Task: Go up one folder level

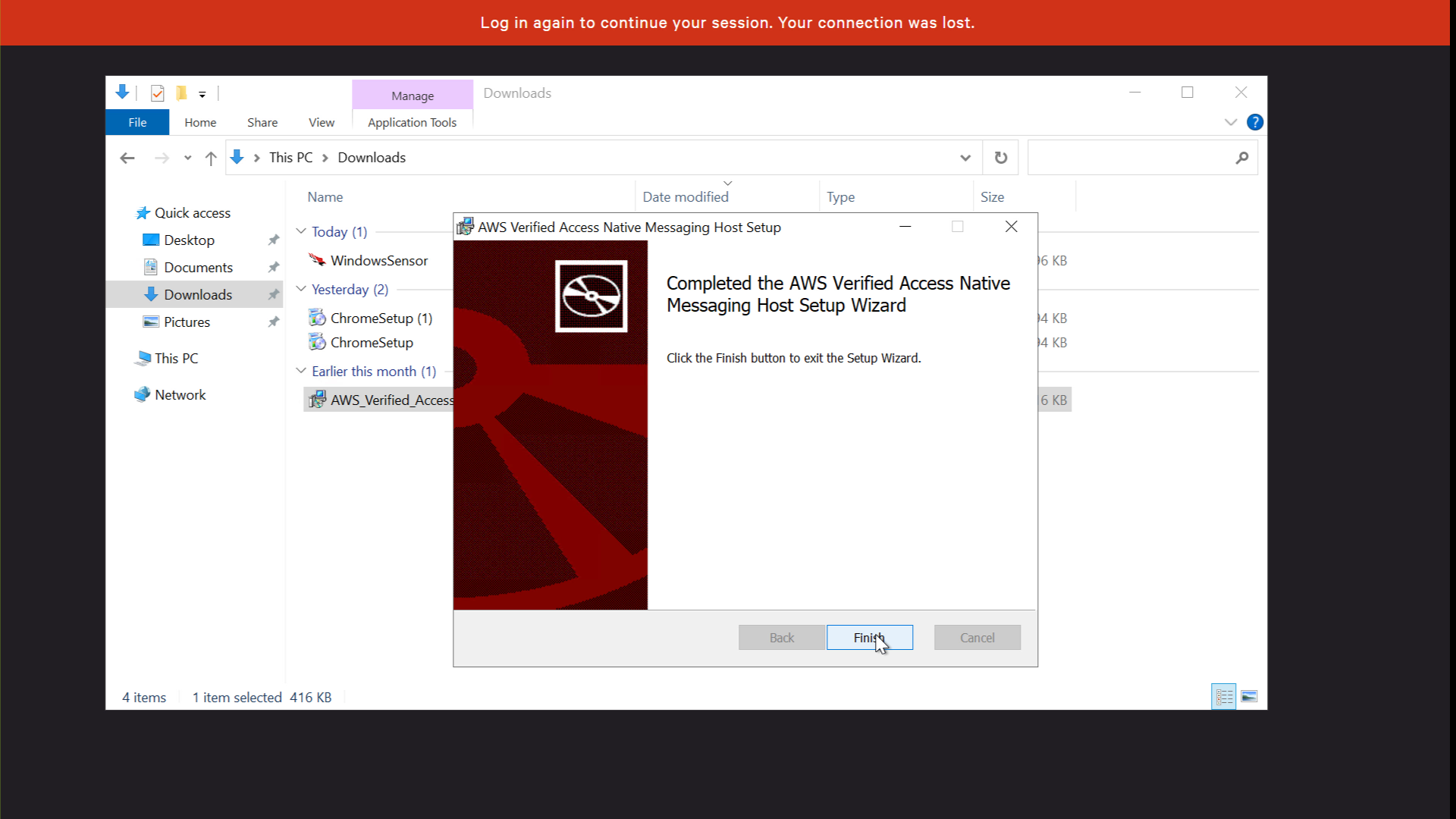Action: click(211, 158)
